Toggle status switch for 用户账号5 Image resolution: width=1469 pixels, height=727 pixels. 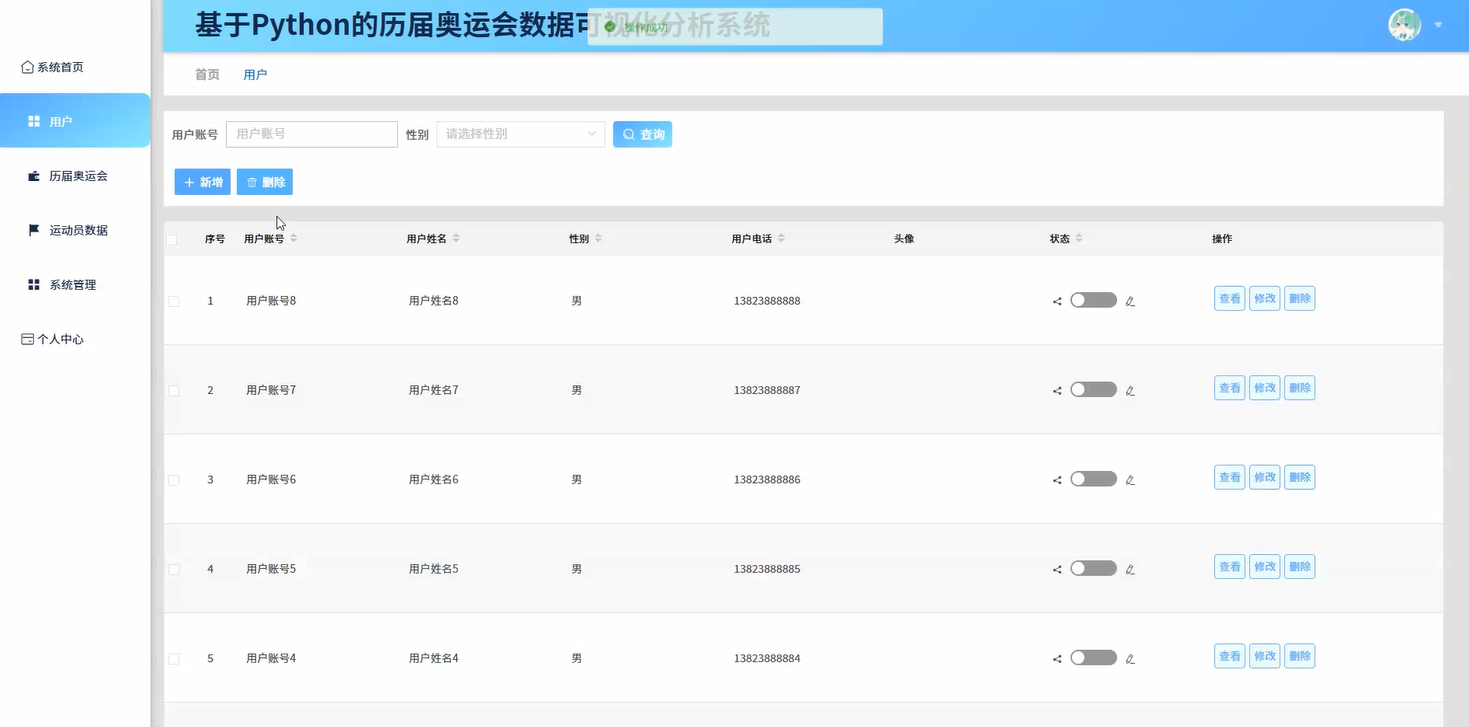tap(1093, 568)
